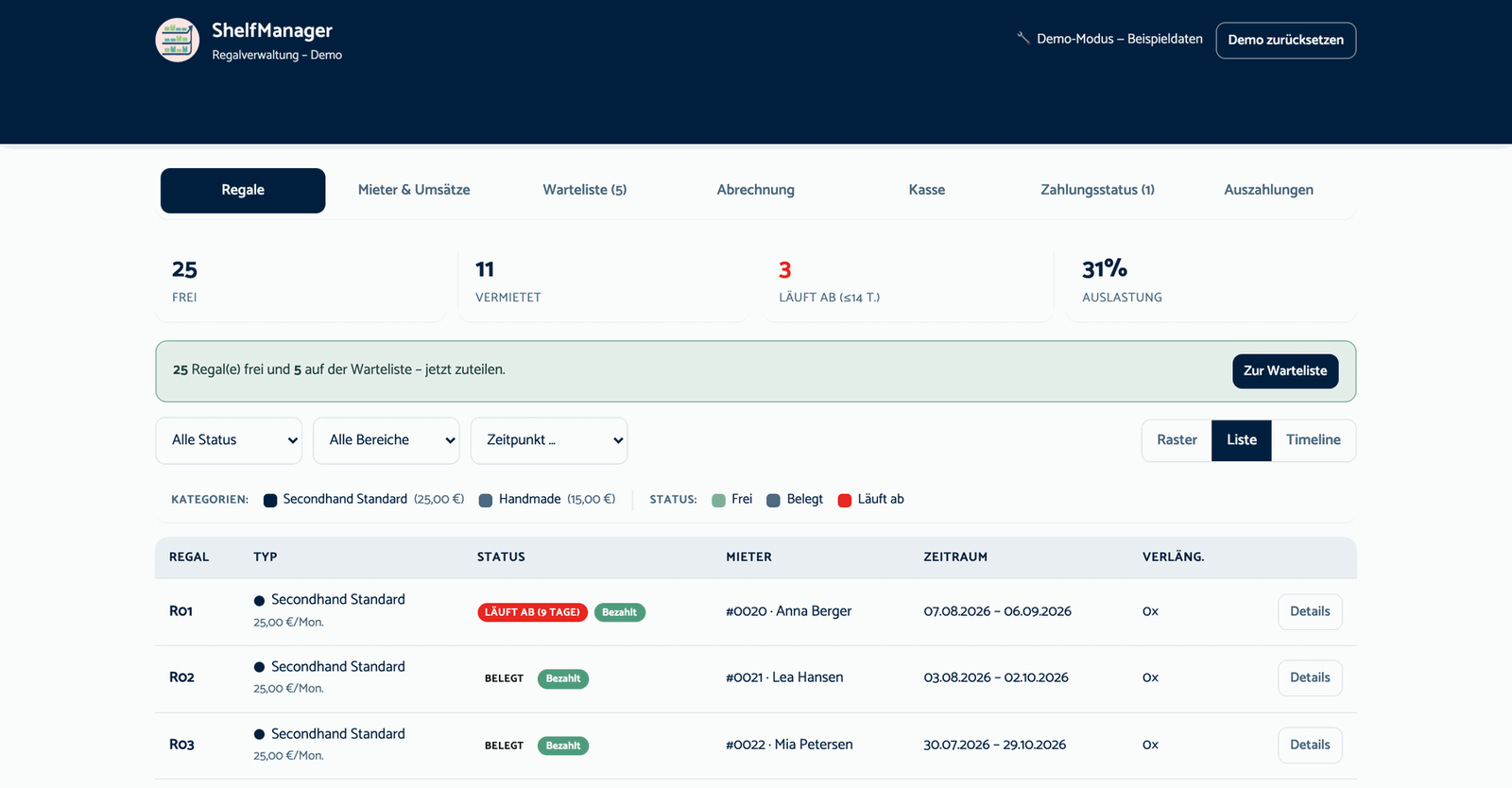Open the Kasse tab
The image size is (1512, 788).
[x=927, y=190]
